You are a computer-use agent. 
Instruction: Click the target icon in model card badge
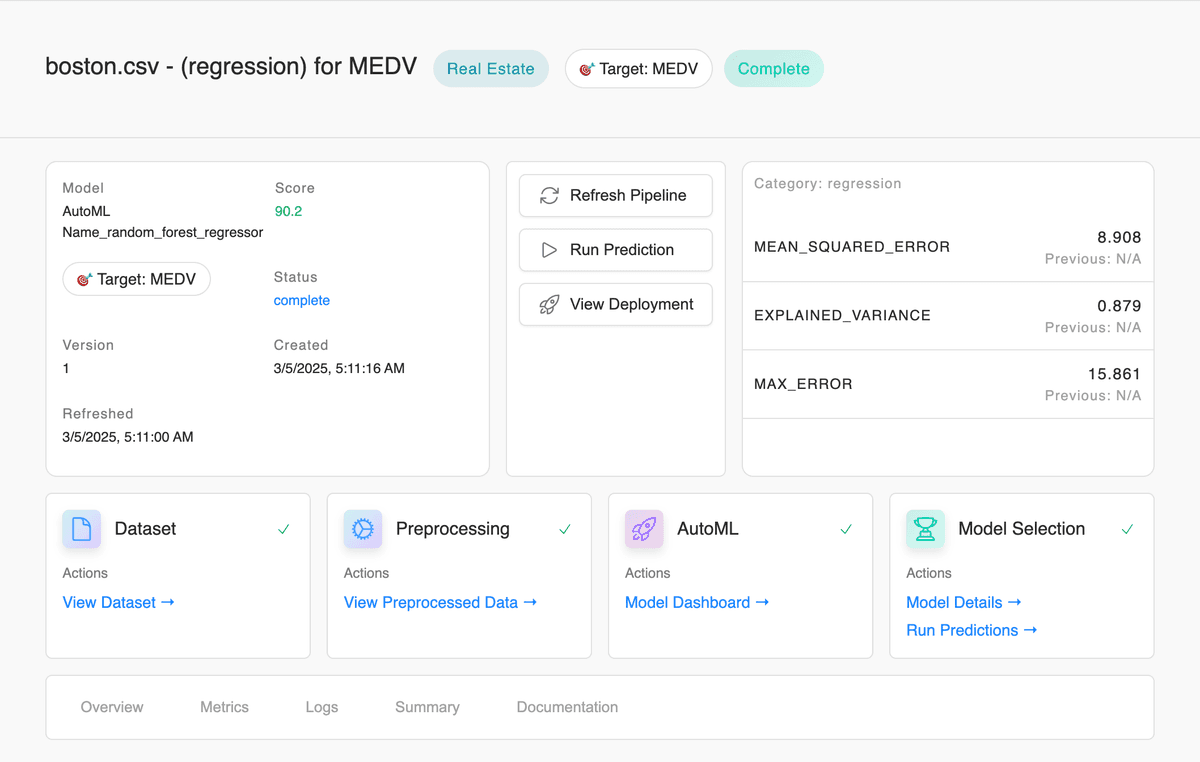tap(84, 280)
